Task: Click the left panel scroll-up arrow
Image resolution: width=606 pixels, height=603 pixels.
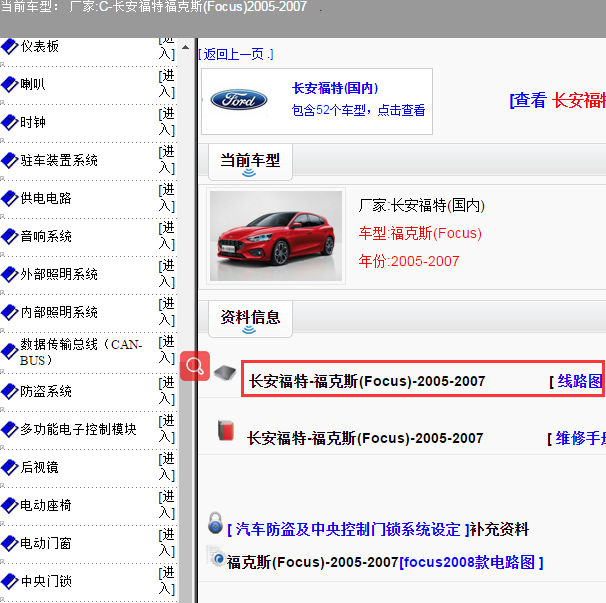Action: [x=186, y=47]
